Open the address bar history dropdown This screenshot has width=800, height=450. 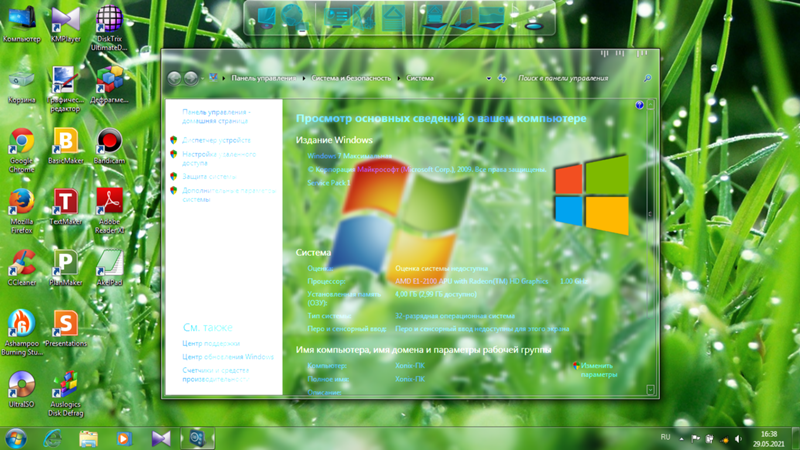(x=488, y=79)
